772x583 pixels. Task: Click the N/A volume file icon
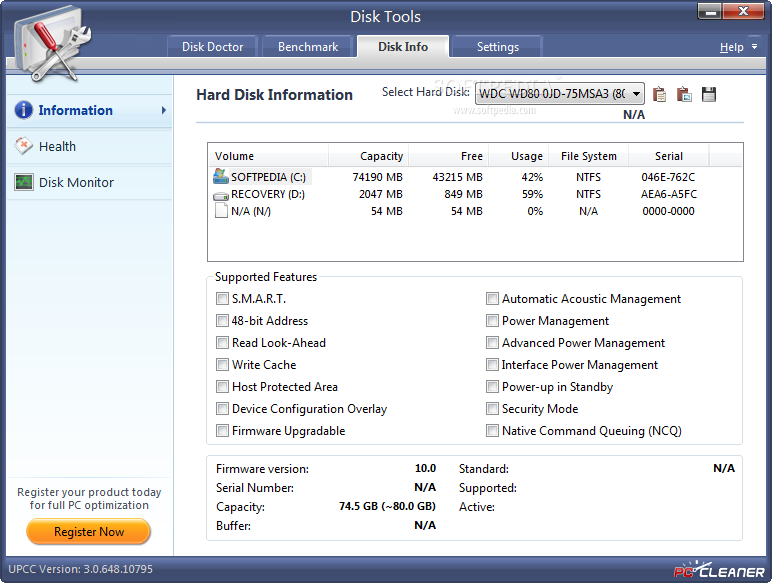tap(221, 211)
